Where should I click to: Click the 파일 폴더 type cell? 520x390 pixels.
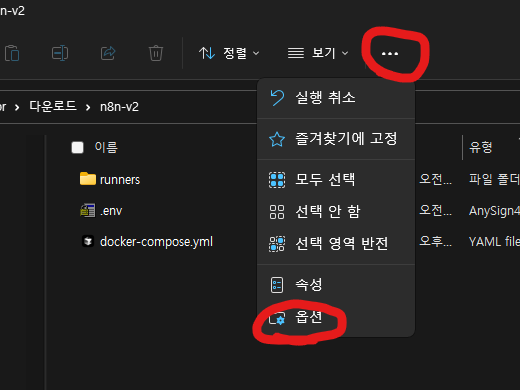point(494,180)
